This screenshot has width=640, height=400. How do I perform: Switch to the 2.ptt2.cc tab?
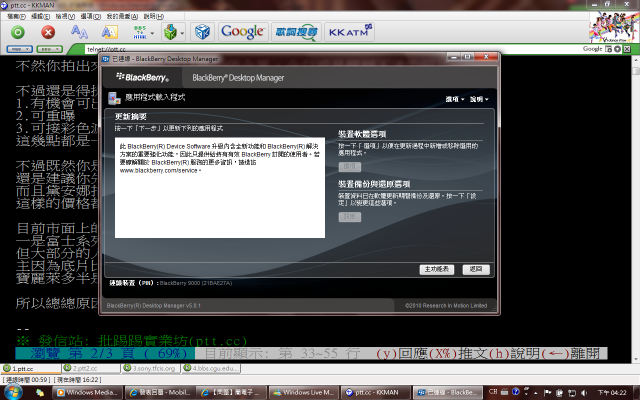point(91,369)
